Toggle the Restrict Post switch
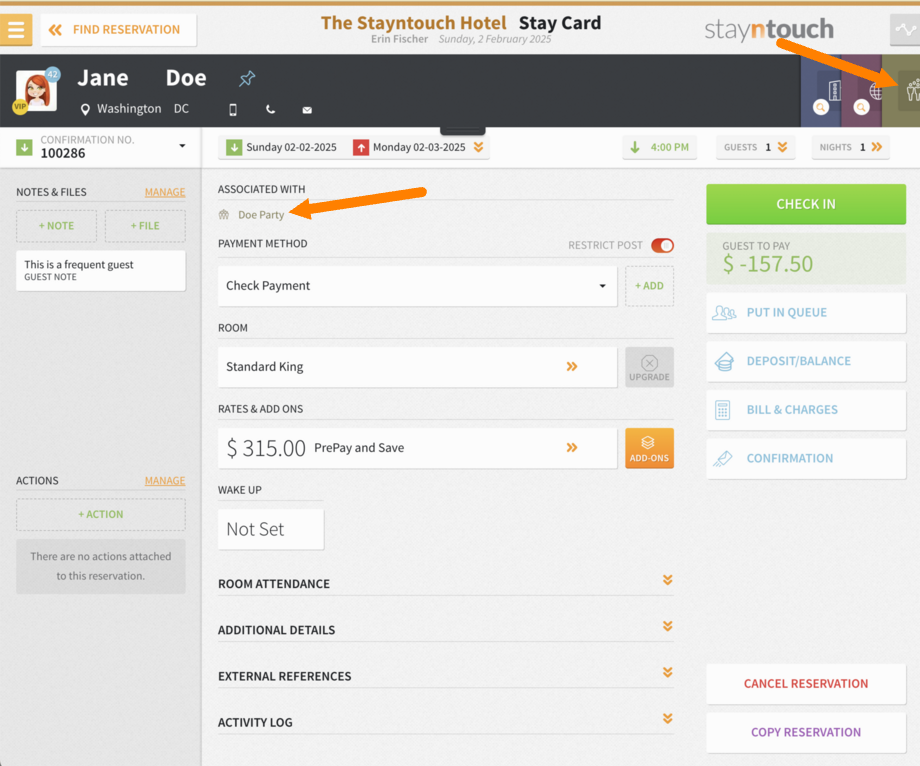 coord(662,245)
